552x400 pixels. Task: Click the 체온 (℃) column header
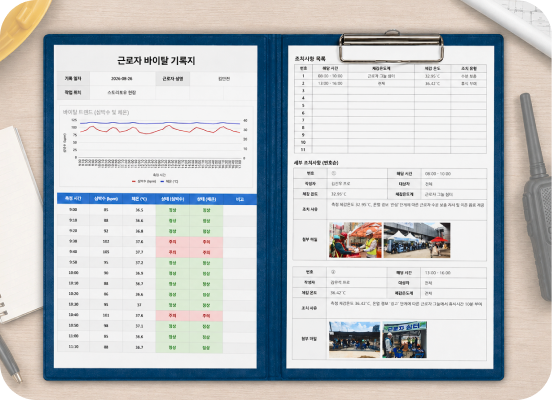[x=139, y=199]
